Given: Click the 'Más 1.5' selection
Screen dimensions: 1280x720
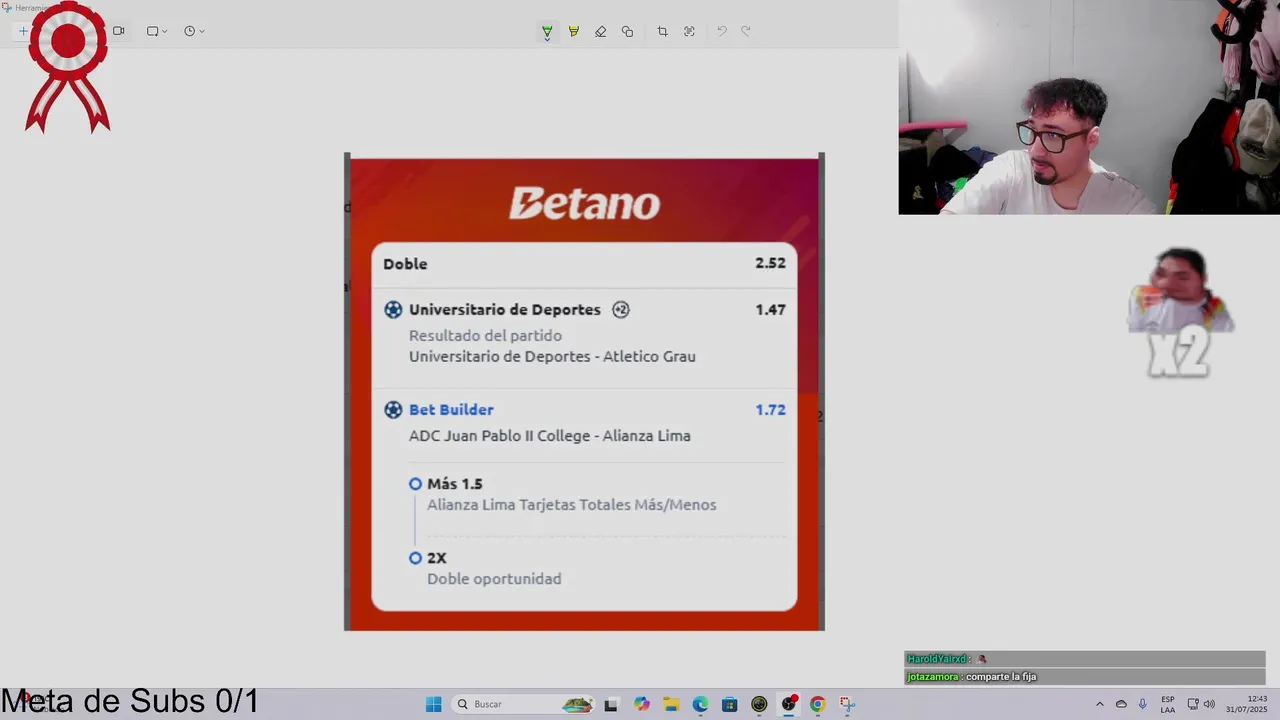Looking at the screenshot, I should coord(455,484).
